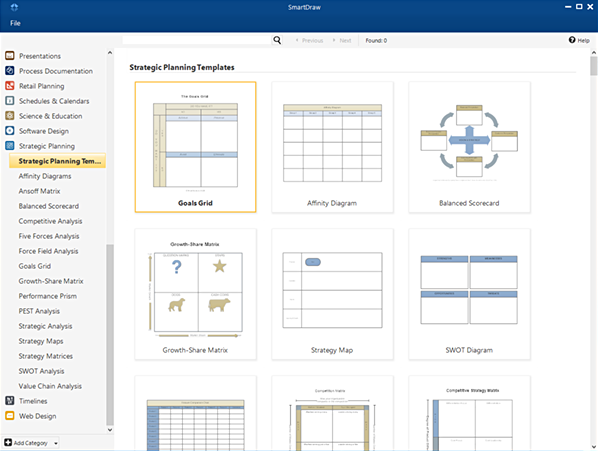
Task: Open Growth-Share Matrix subcategory in sidebar
Action: point(51,281)
